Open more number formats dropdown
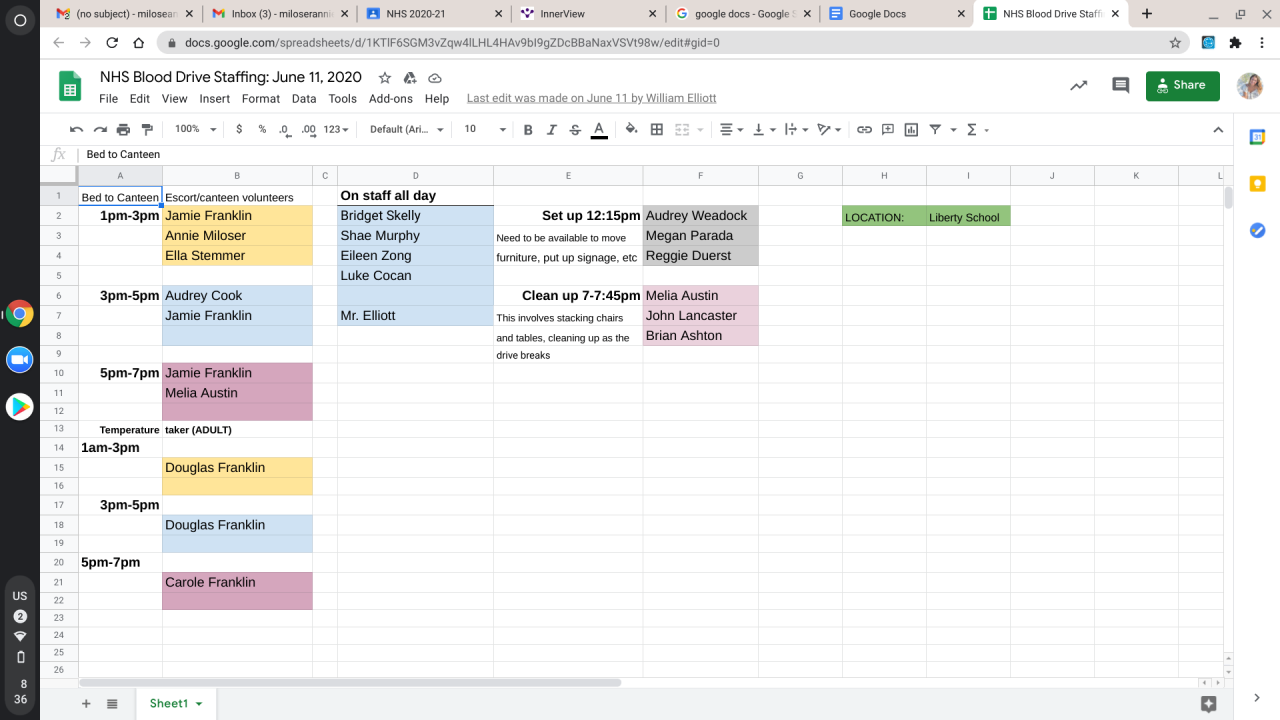This screenshot has width=1280, height=720. pos(337,129)
